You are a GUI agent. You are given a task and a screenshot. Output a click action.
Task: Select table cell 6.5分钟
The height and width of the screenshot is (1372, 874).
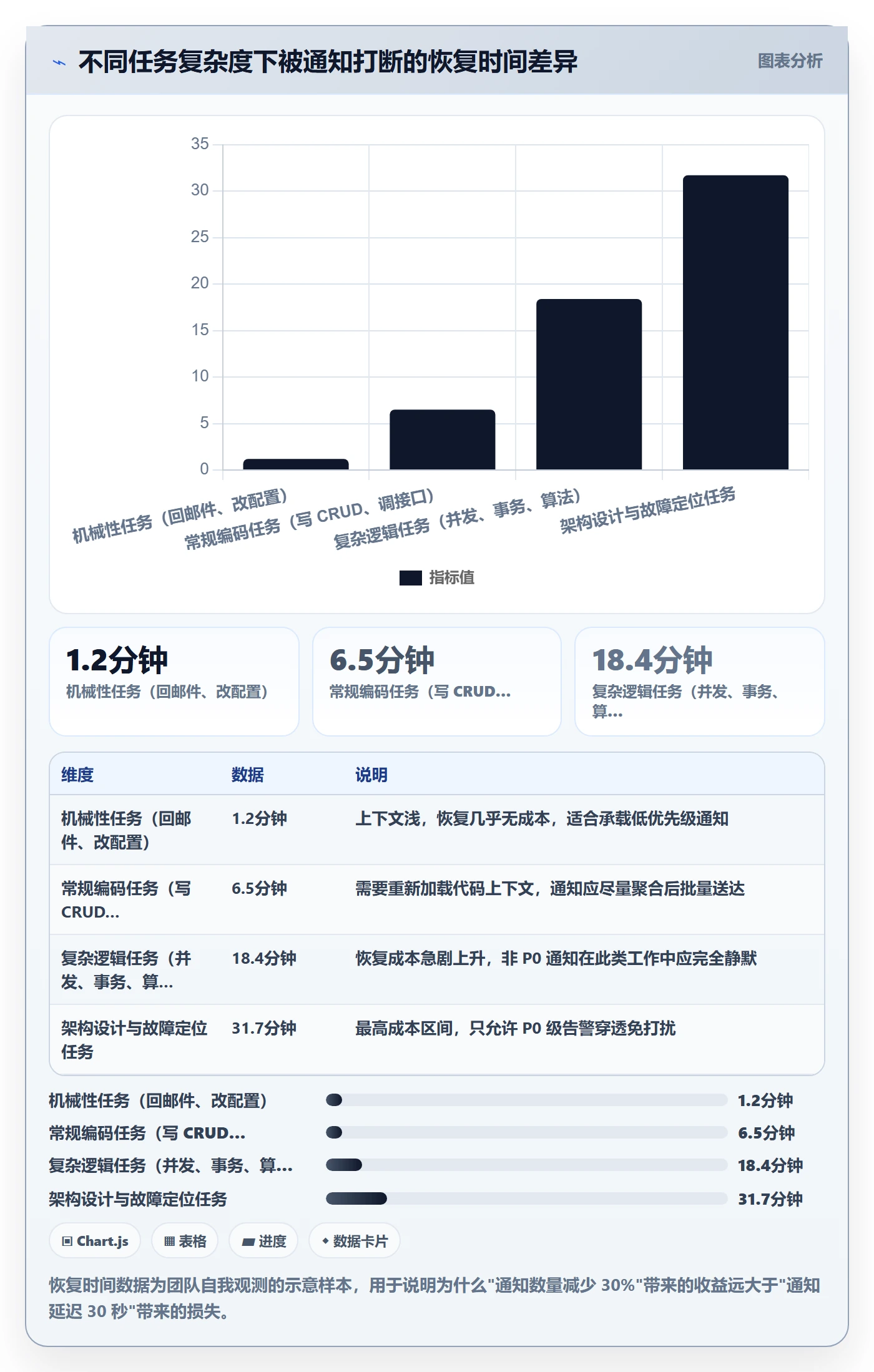259,888
